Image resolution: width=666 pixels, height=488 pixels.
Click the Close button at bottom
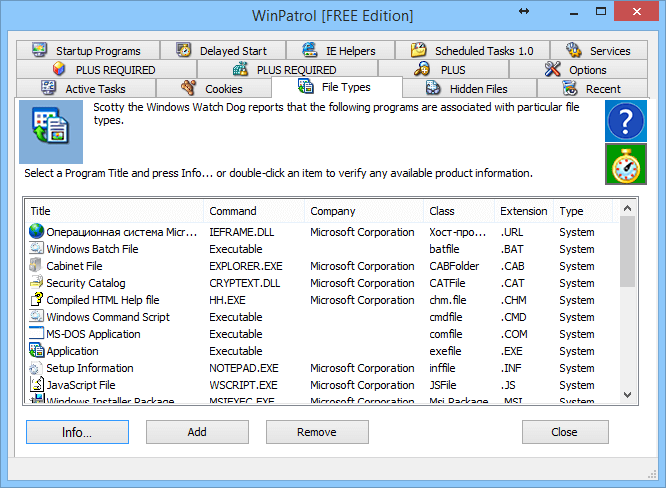tap(565, 432)
